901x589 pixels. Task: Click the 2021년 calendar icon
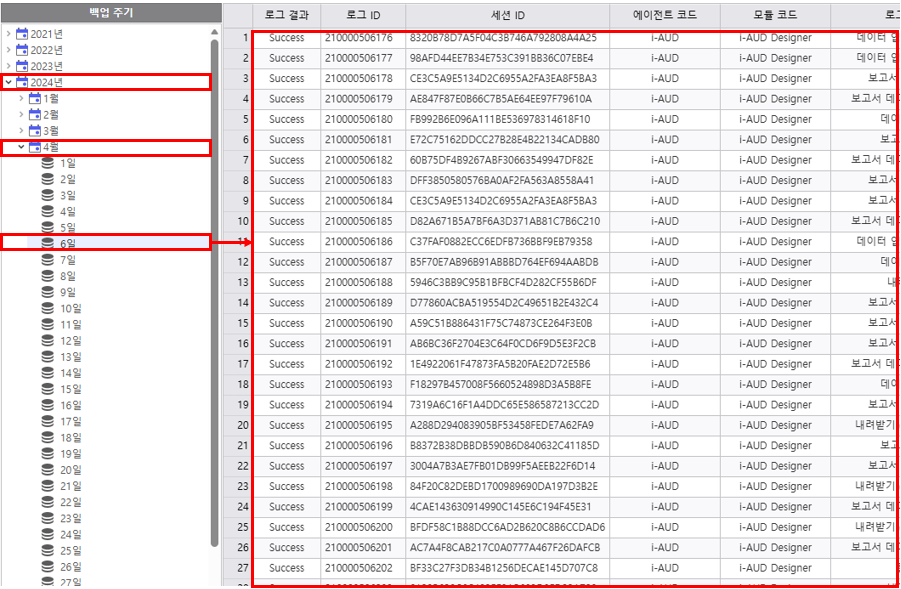pos(22,34)
